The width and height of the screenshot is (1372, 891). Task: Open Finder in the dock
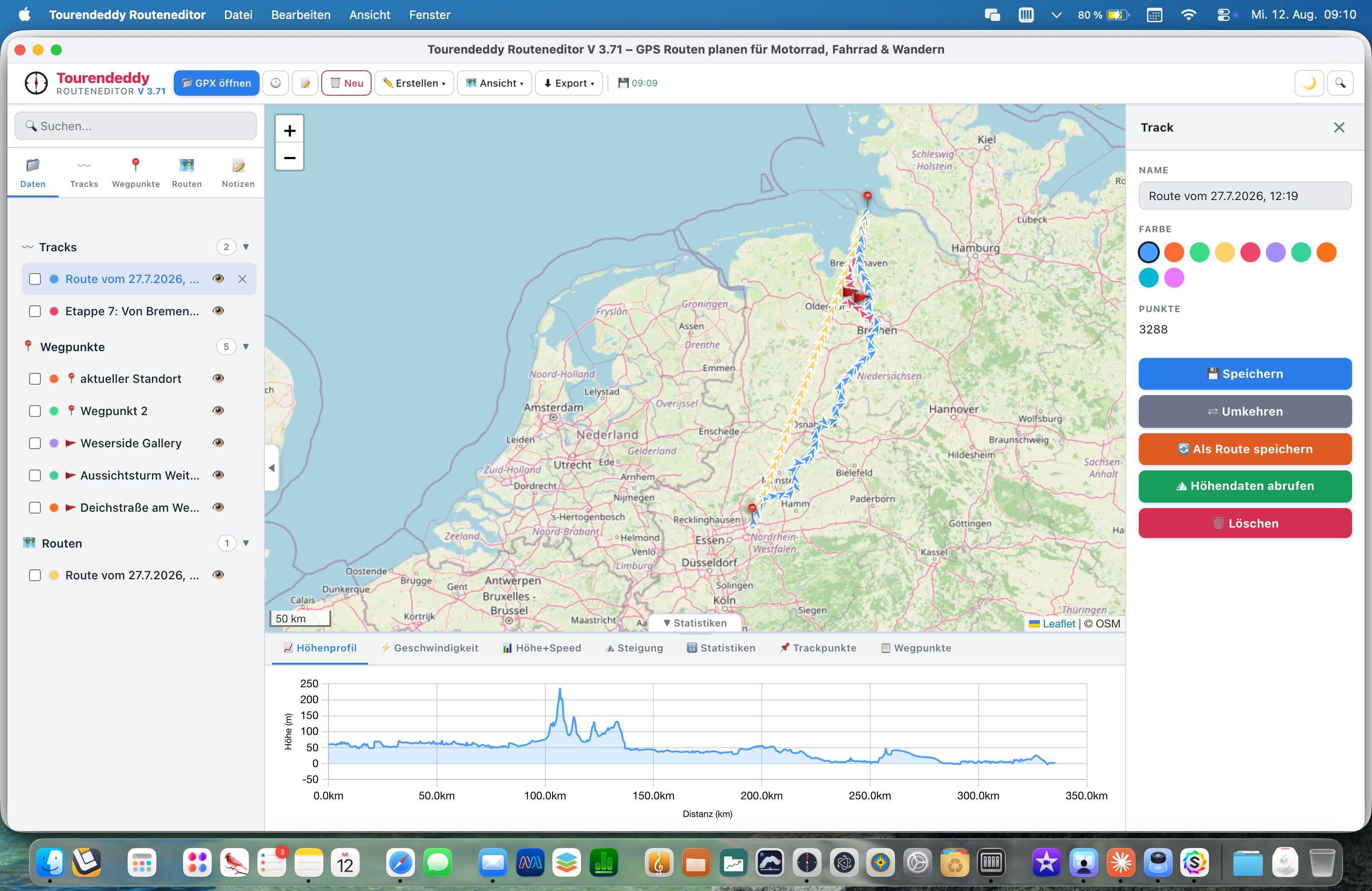50,863
